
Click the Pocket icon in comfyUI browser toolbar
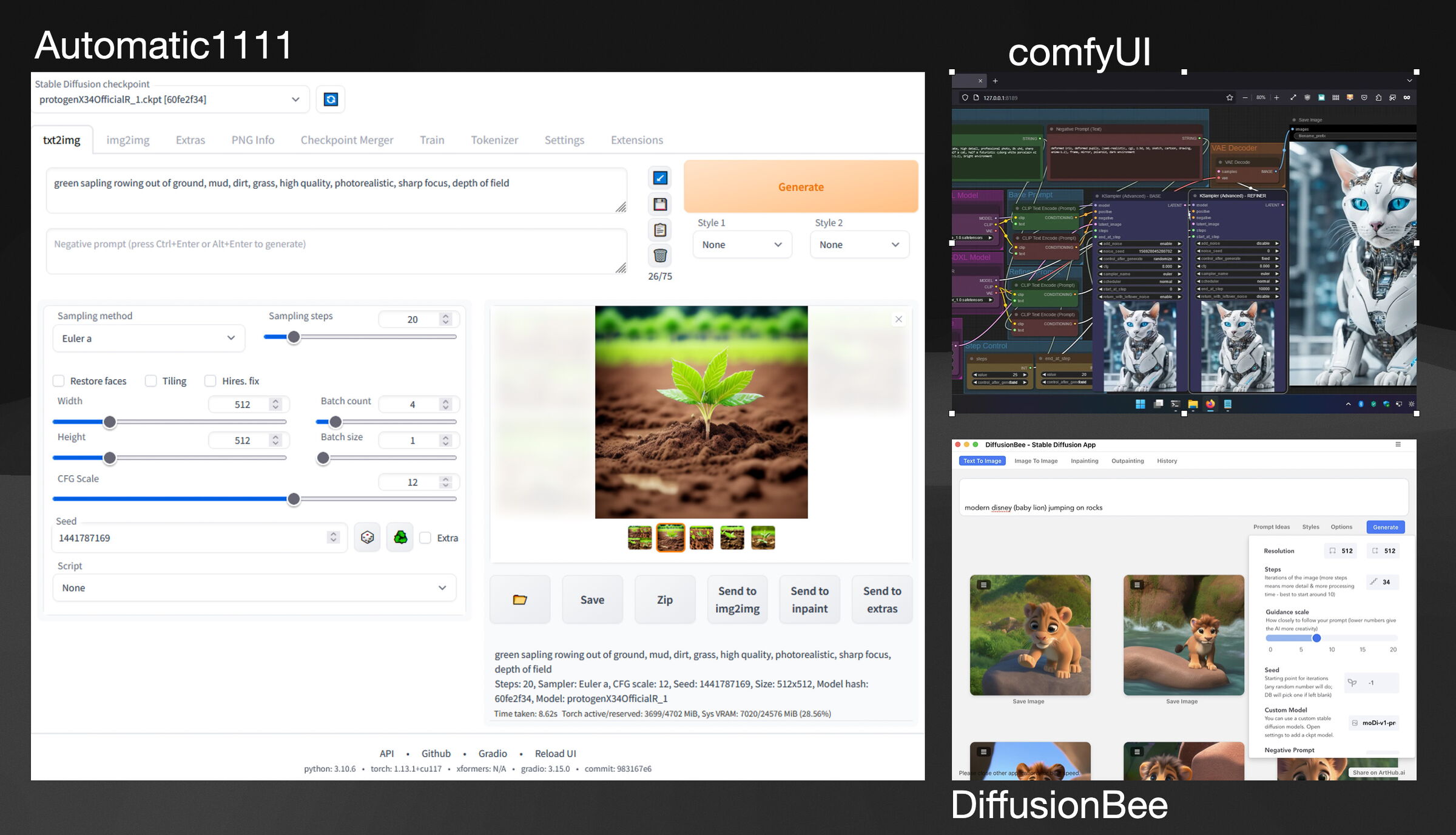1364,98
